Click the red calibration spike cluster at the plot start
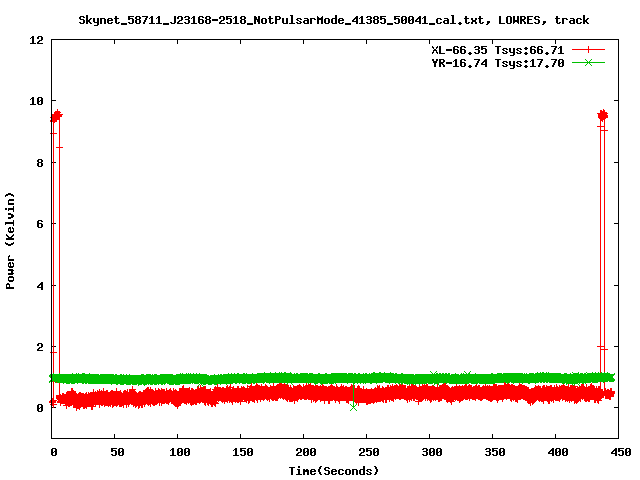 pos(56,116)
